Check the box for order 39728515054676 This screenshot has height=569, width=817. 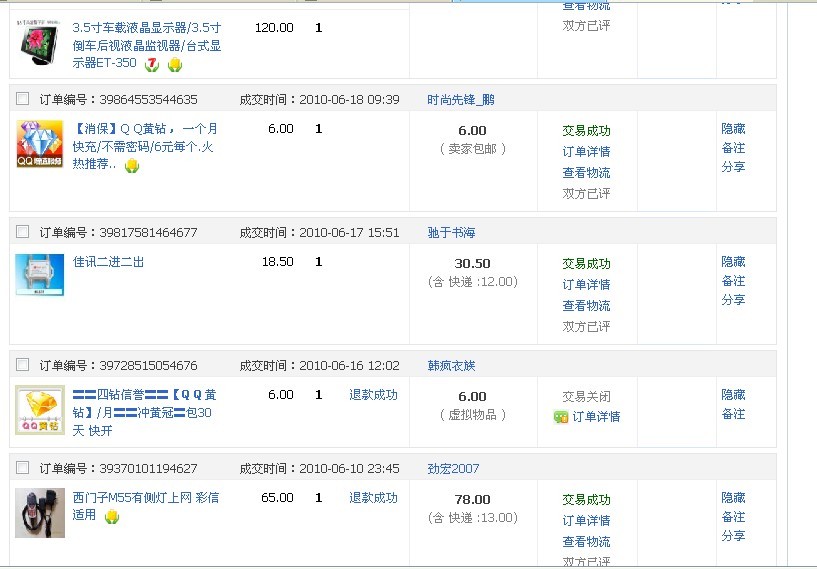click(23, 365)
